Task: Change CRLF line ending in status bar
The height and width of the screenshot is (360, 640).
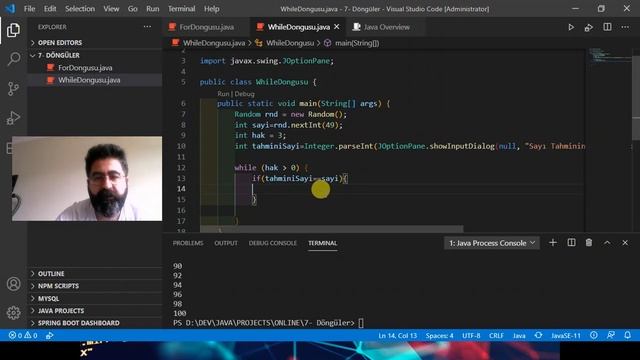Action: pos(496,336)
